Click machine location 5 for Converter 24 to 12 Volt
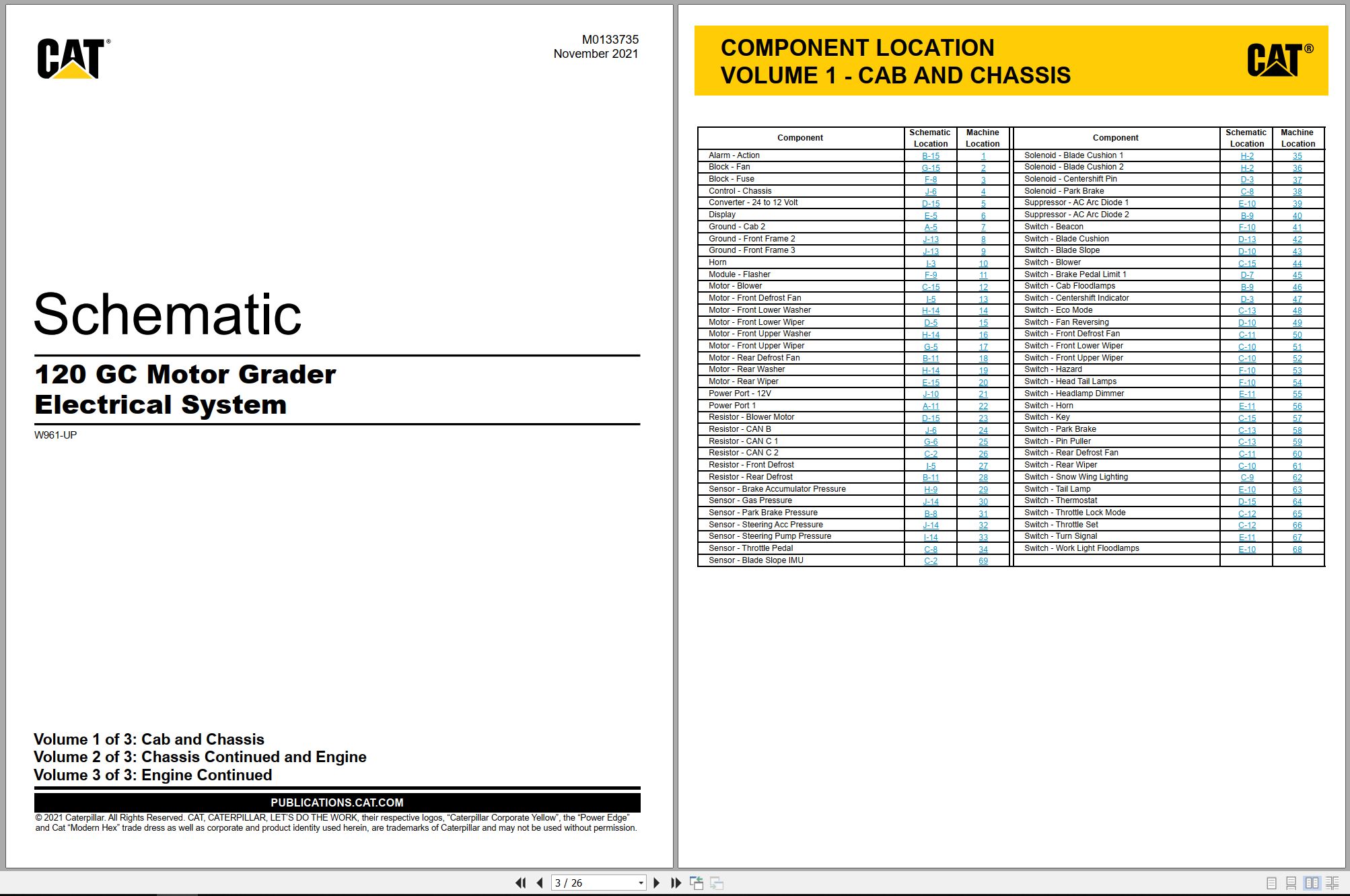 983,204
